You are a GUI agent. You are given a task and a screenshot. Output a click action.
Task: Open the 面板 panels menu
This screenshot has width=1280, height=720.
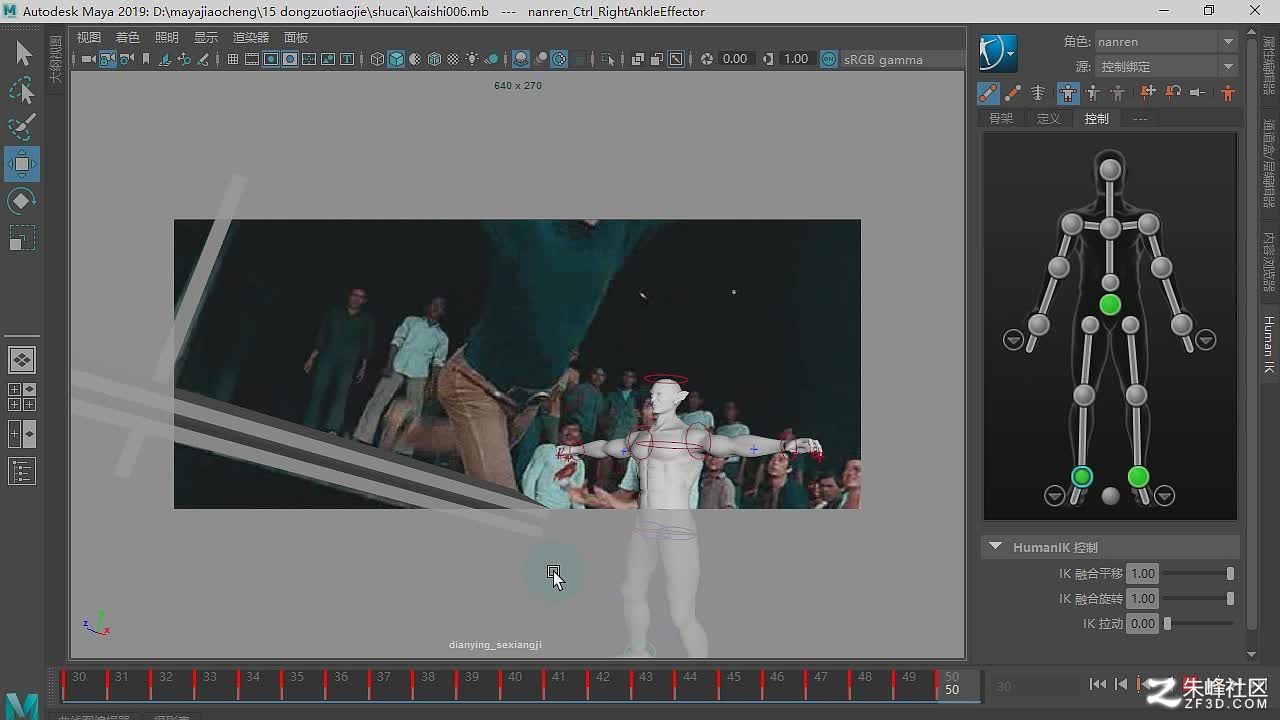[x=296, y=38]
